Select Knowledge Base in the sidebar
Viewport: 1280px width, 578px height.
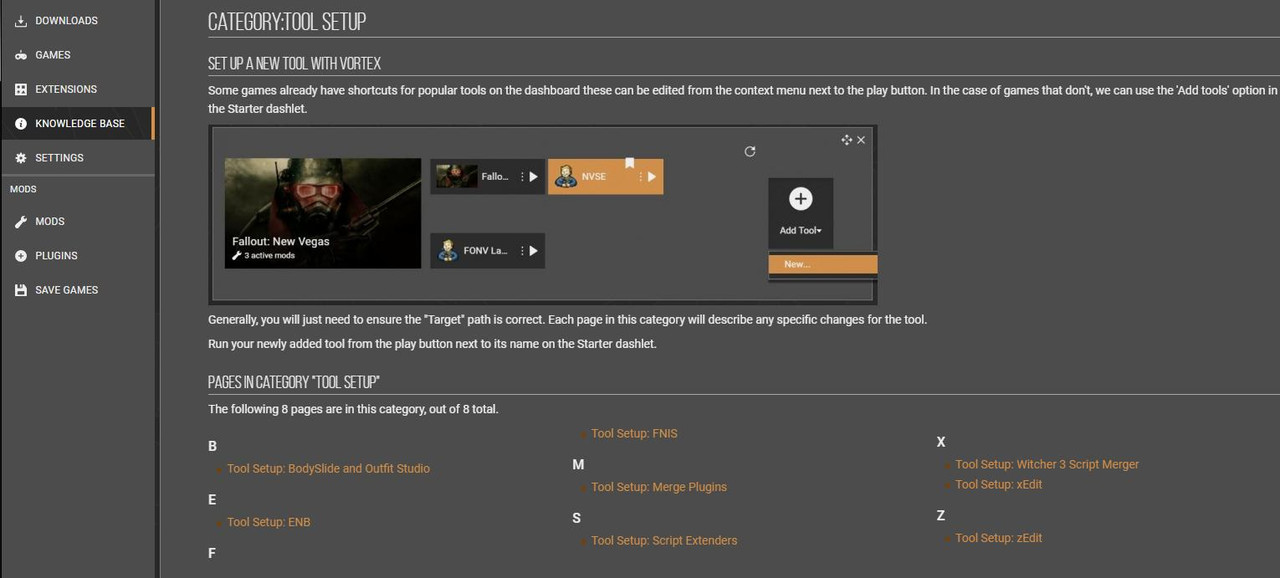click(x=77, y=123)
